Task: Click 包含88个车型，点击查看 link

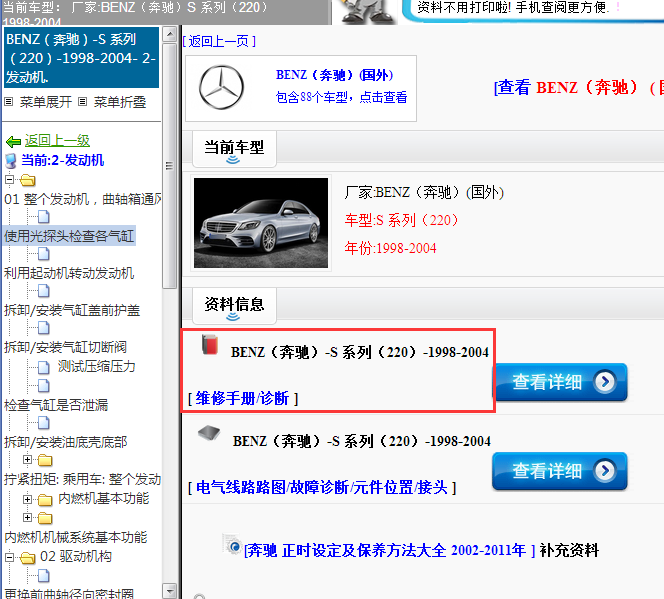Action: [341, 97]
